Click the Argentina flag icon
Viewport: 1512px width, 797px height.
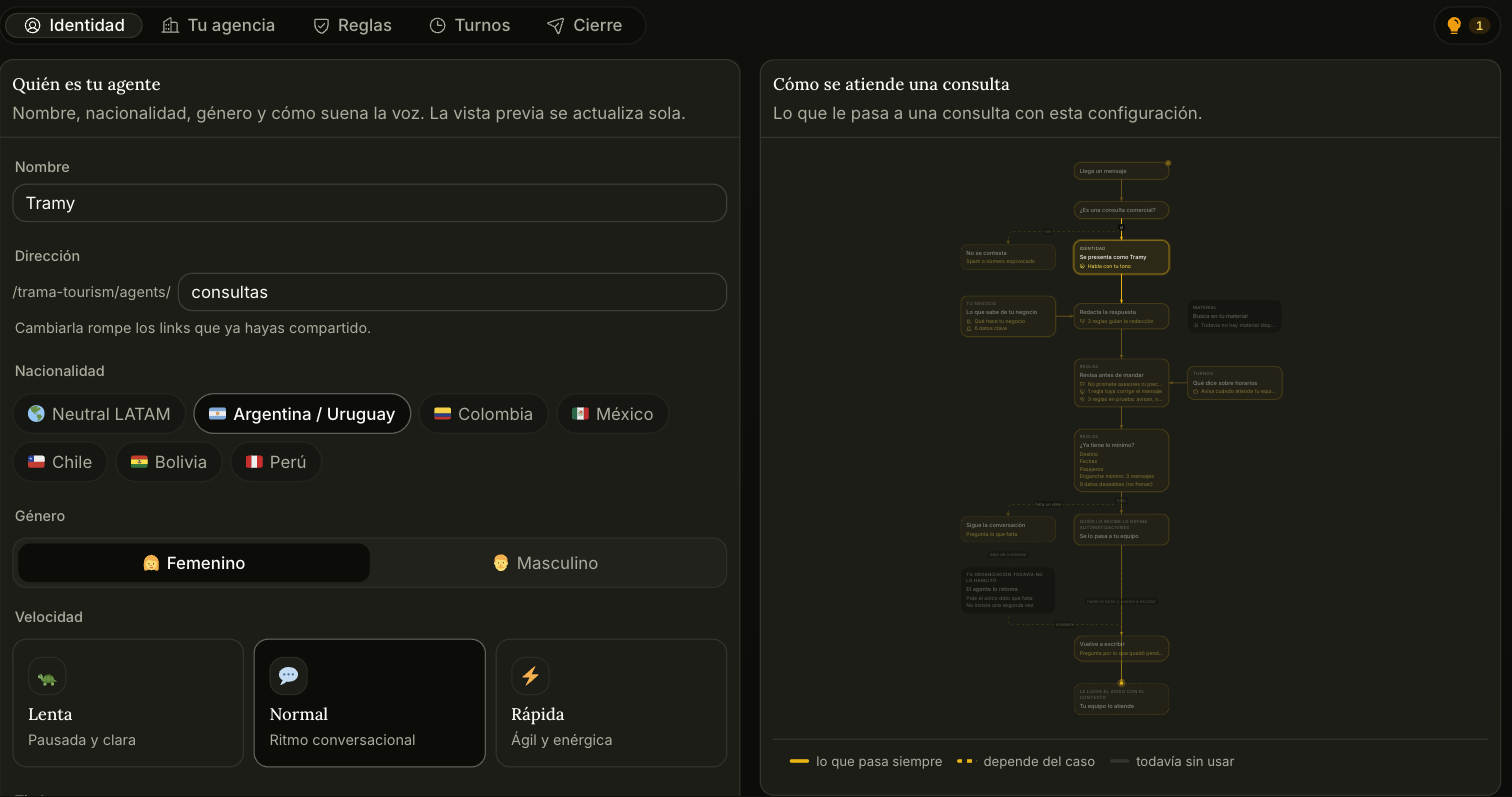(x=217, y=414)
